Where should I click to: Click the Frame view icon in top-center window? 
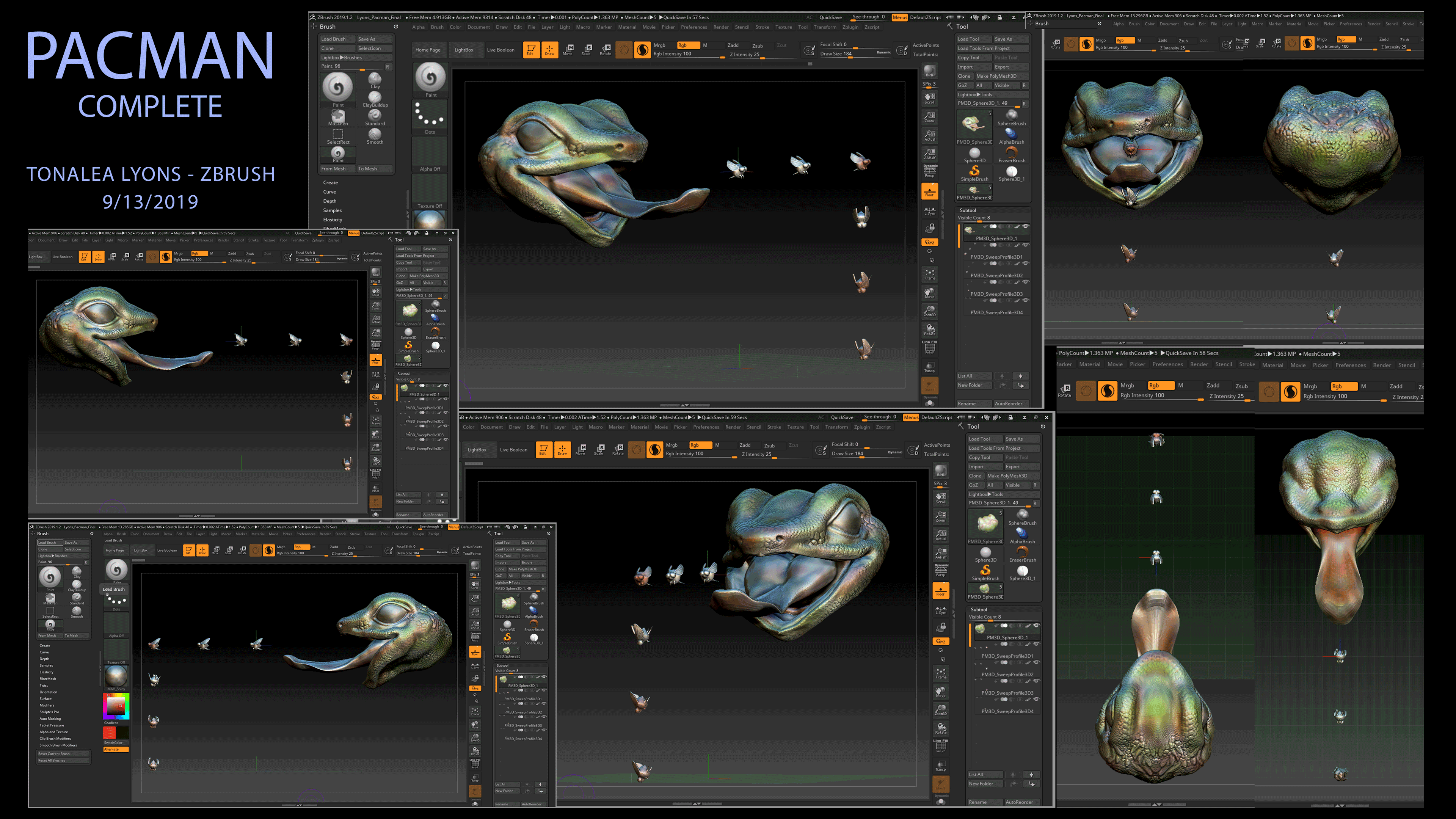(930, 274)
